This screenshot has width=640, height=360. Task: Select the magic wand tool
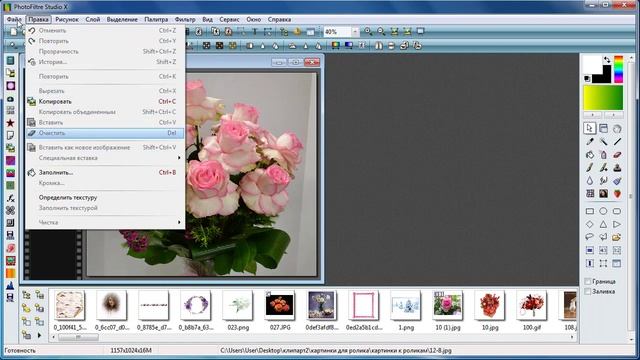pyautogui.click(x=603, y=142)
